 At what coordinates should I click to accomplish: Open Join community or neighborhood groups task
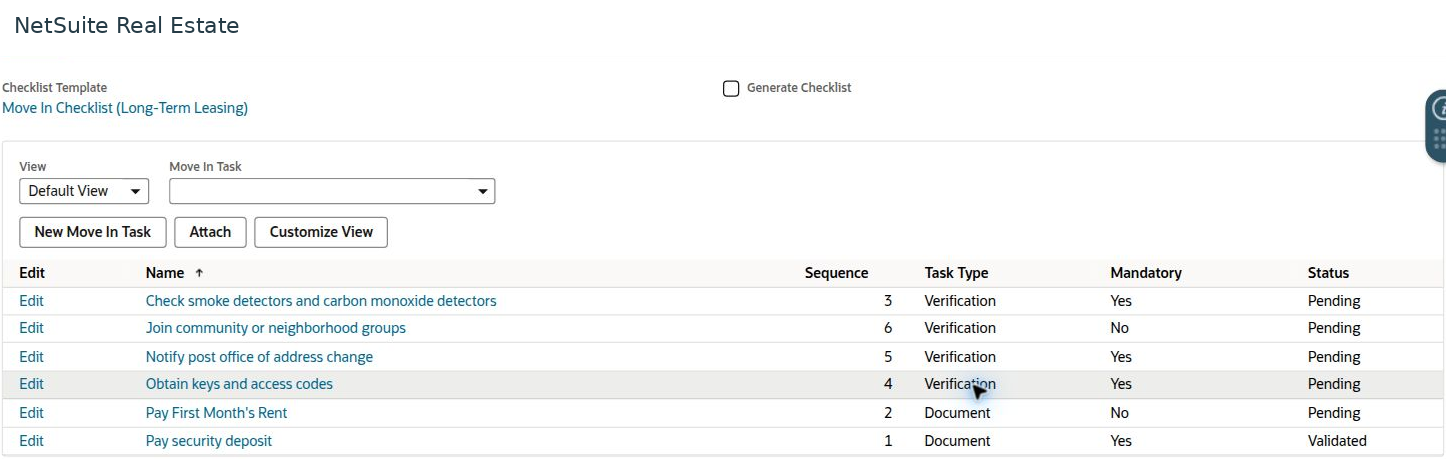[276, 328]
